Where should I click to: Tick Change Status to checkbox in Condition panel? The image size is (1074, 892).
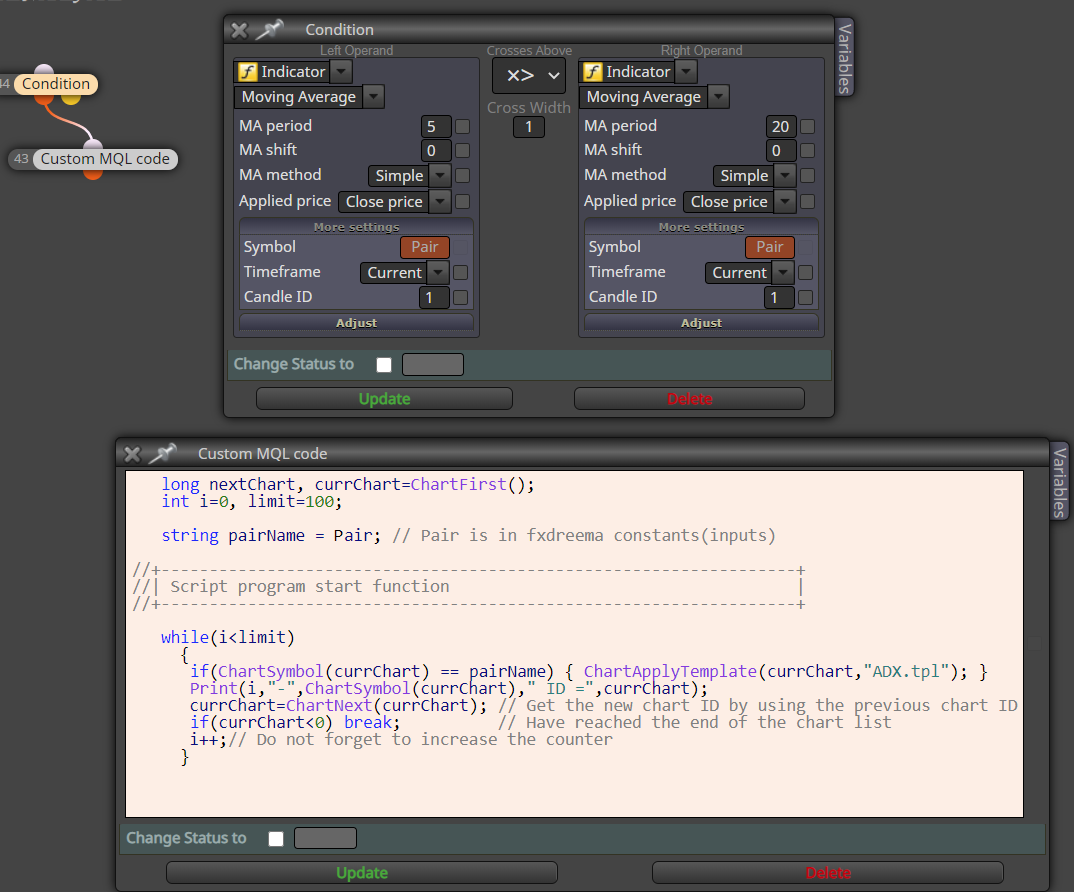tap(384, 364)
